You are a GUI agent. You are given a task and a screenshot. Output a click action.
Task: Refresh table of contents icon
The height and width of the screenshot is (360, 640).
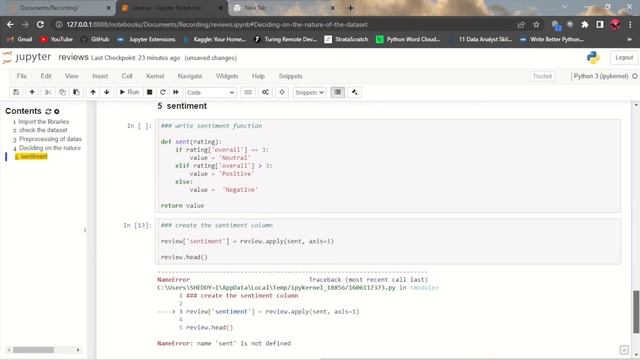click(48, 111)
